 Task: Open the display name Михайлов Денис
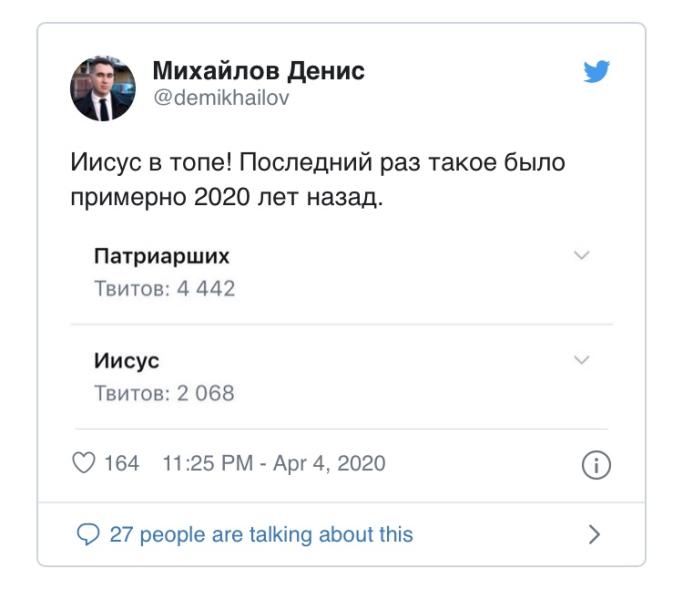(x=258, y=71)
